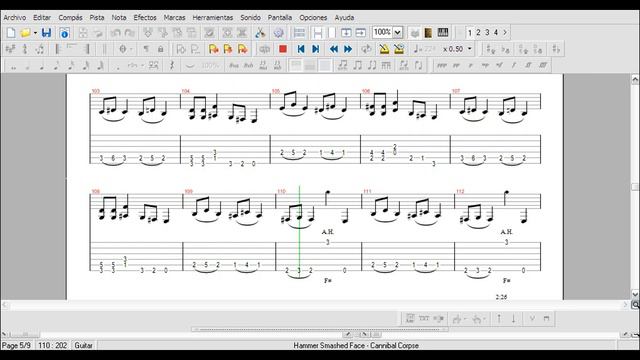Toggle the 8vb octave marking
The image size is (640, 360).
click(x=249, y=65)
